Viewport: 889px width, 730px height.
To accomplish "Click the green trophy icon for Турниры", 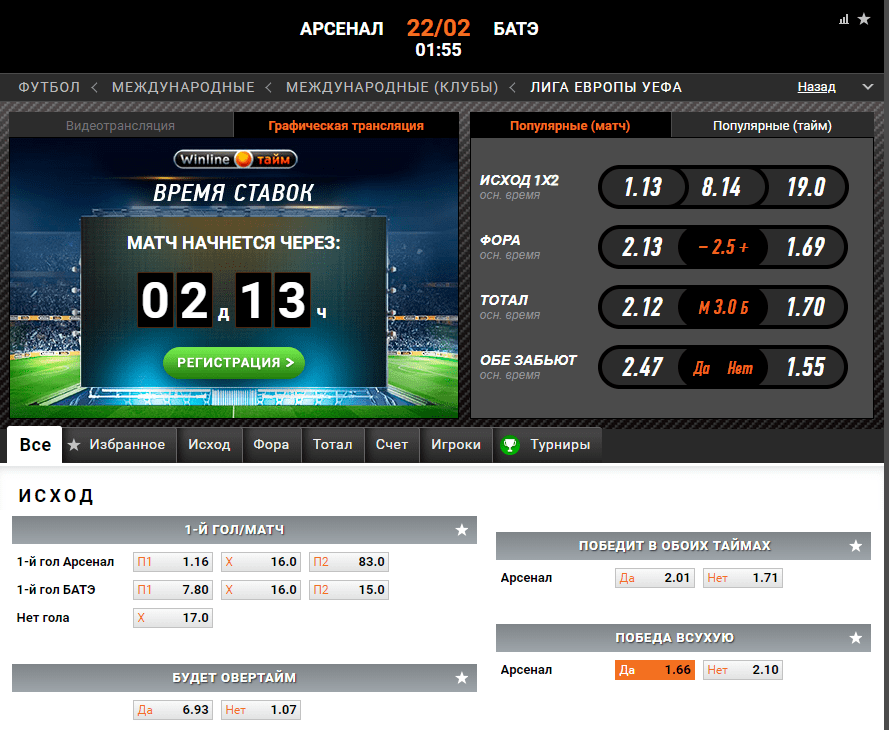I will pyautogui.click(x=510, y=445).
